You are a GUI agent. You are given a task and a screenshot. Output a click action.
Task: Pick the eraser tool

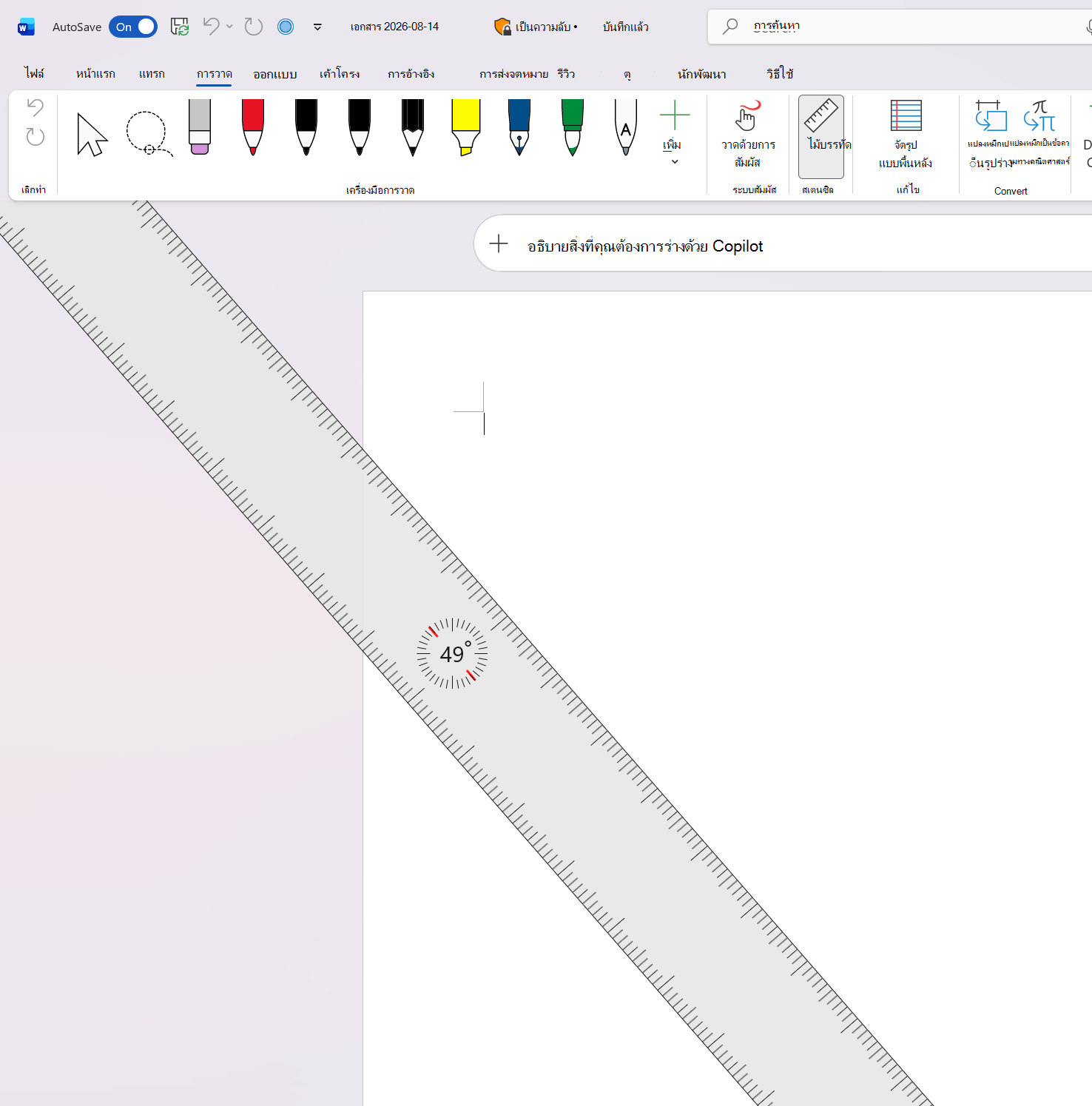tap(200, 127)
